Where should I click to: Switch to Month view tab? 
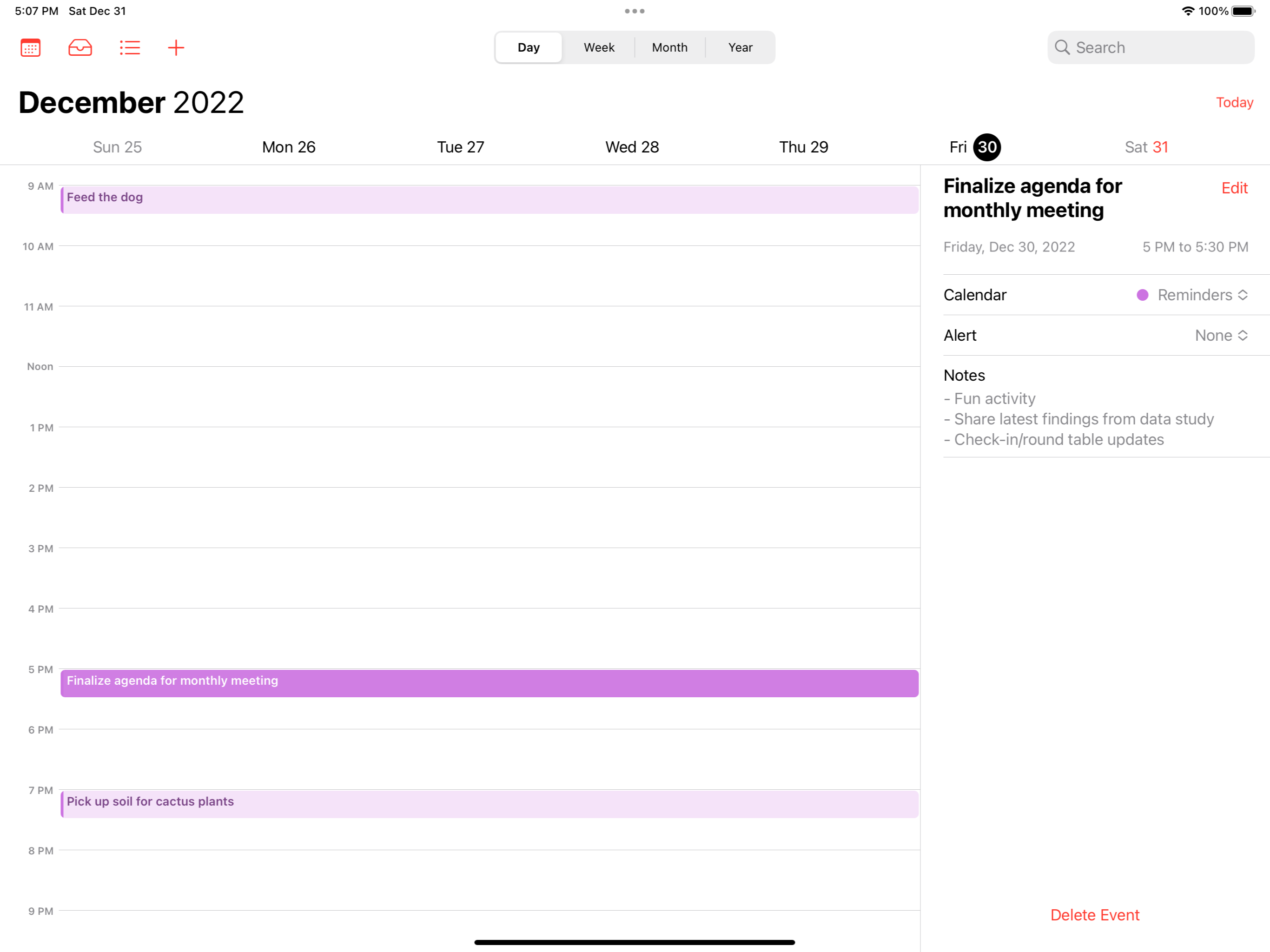pyautogui.click(x=669, y=48)
